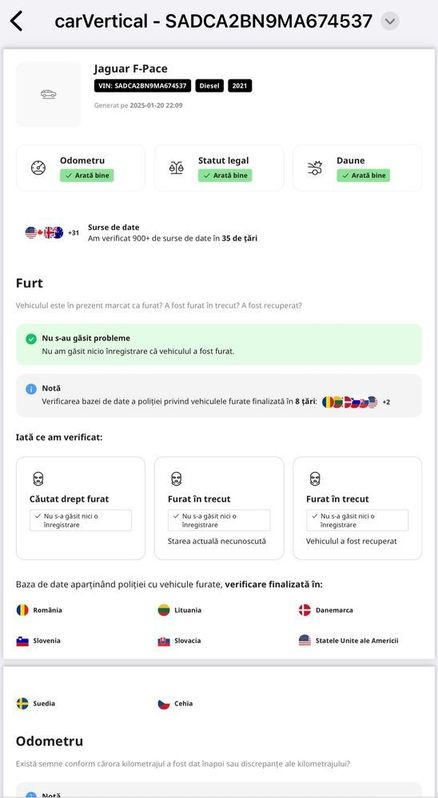Viewport: 438px width, 798px height.
Task: Expand the +2 more countries indicator
Action: [387, 402]
